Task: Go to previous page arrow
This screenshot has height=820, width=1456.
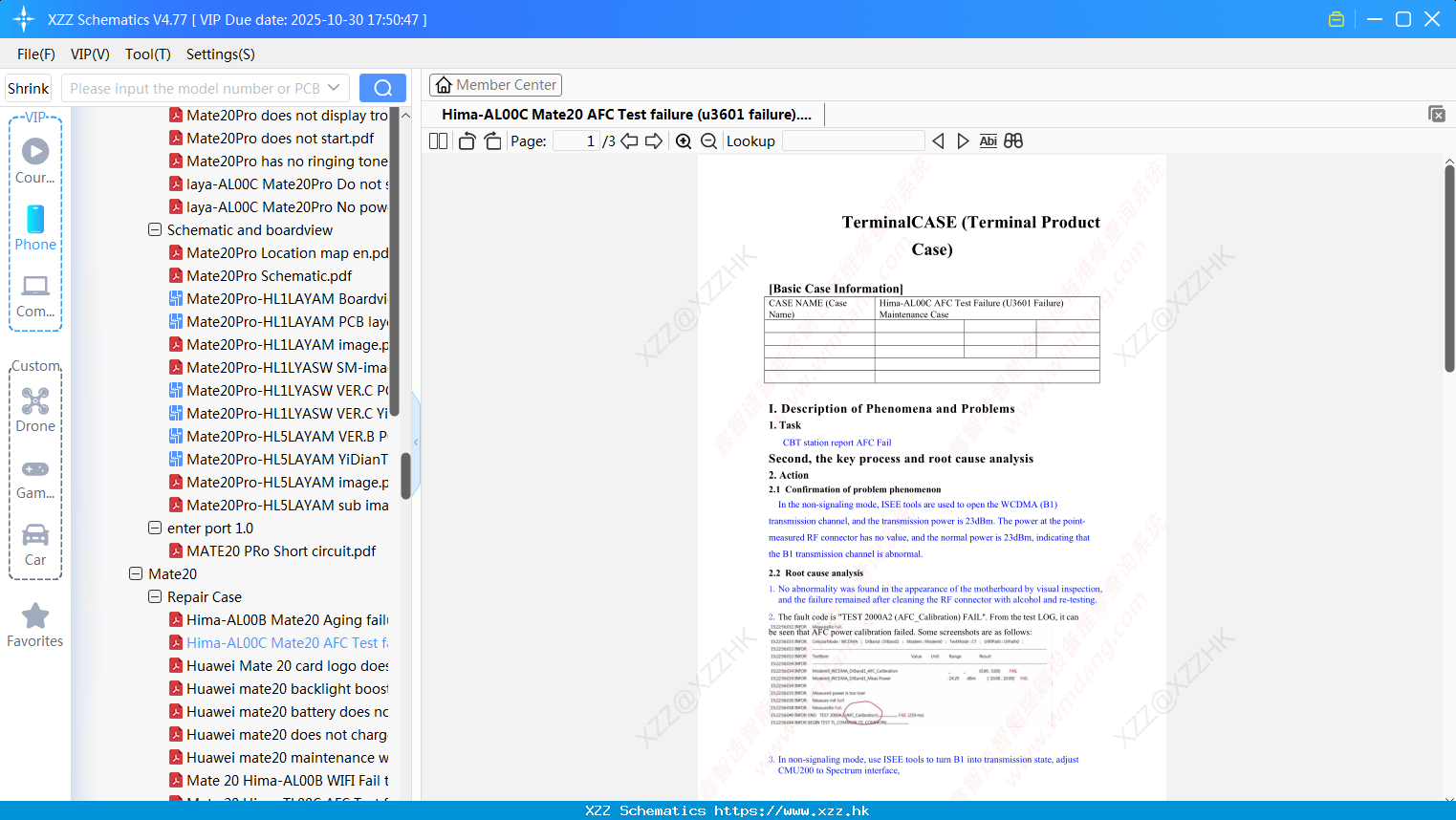Action: click(629, 141)
